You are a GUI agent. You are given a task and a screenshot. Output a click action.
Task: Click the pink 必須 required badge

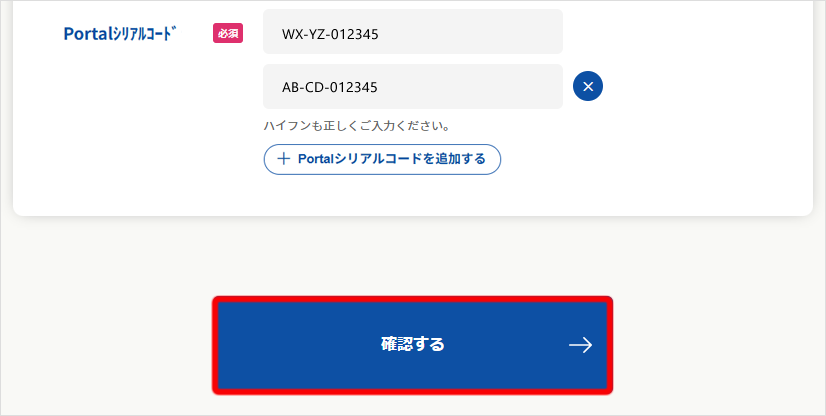(x=228, y=33)
